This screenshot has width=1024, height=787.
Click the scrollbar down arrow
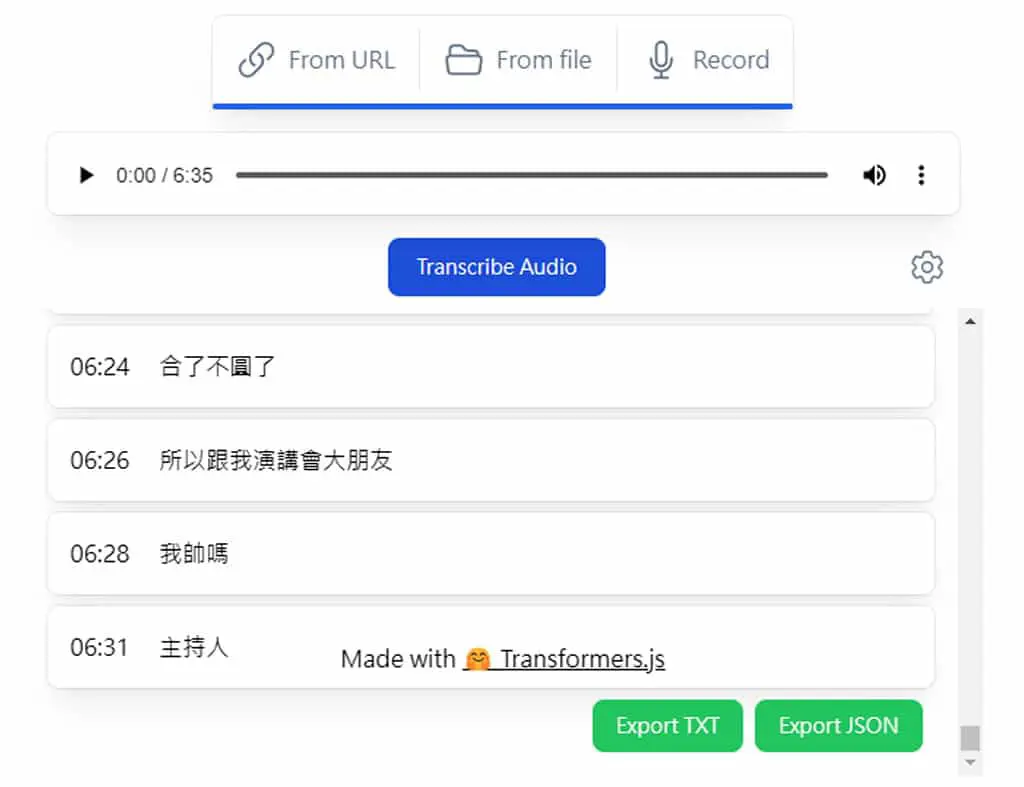[970, 762]
